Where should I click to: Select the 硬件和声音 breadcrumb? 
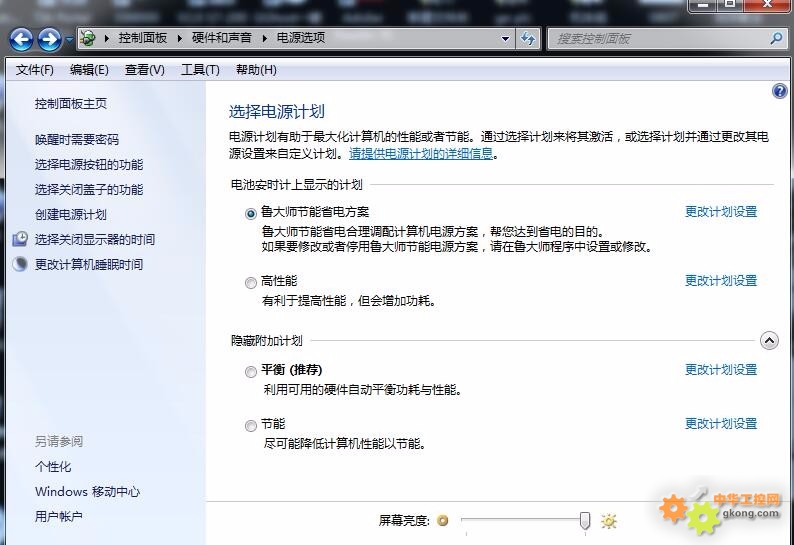click(x=222, y=38)
